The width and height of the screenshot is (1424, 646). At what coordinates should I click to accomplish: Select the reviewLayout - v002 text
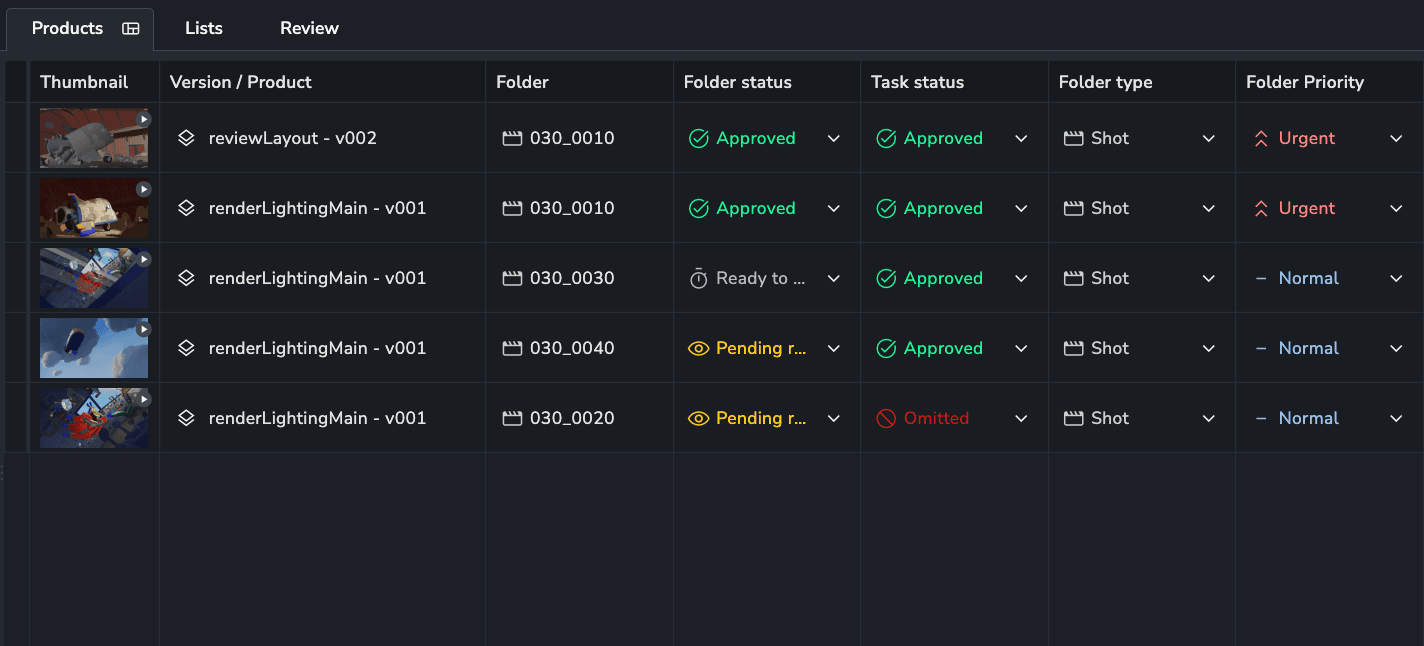coord(293,138)
